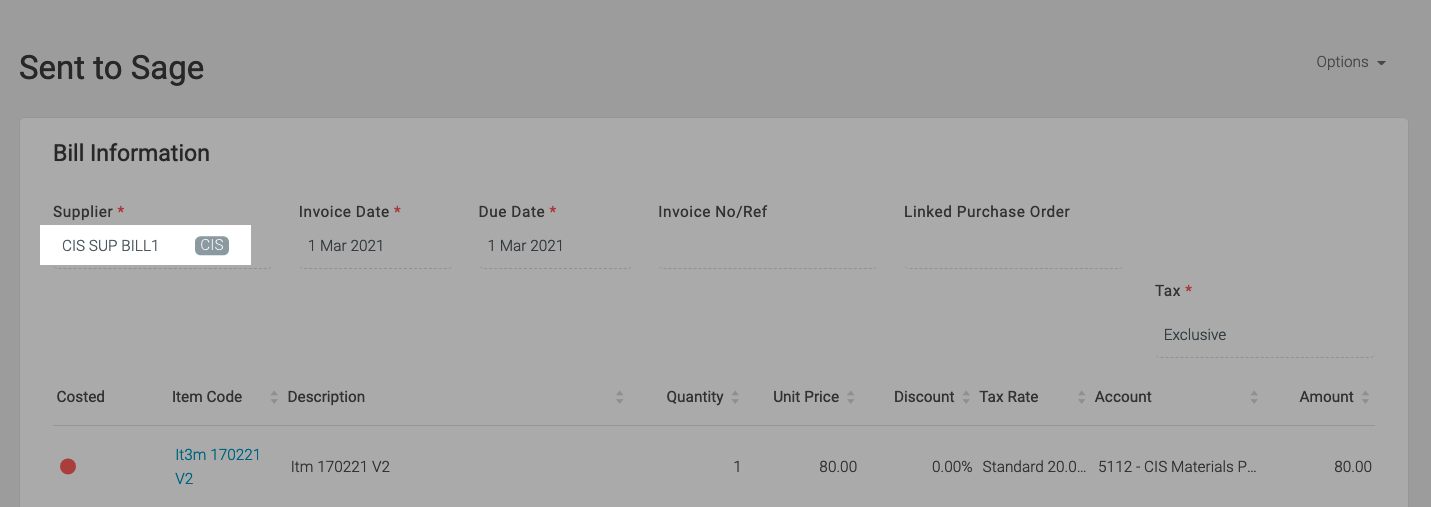1431x507 pixels.
Task: Sort by Account column arrows
Action: (1254, 397)
